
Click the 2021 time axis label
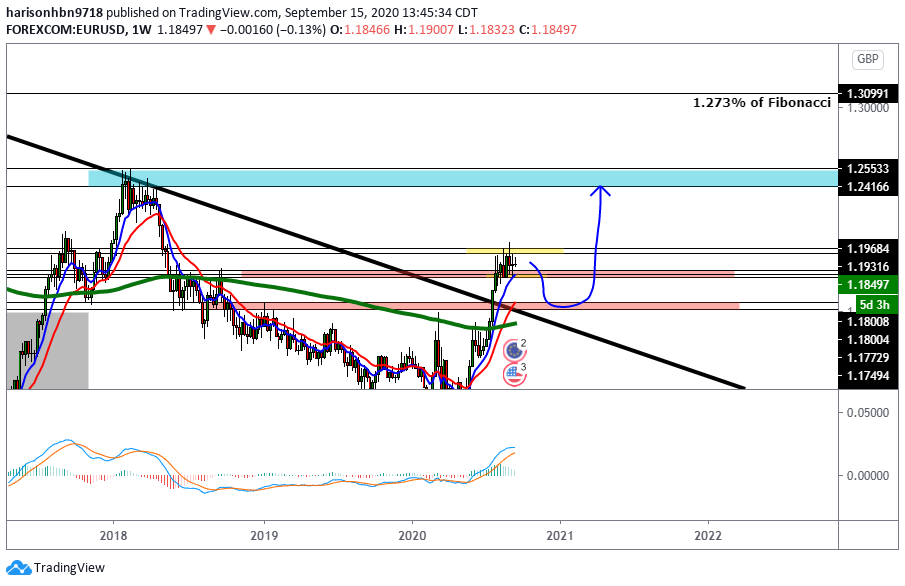[x=560, y=535]
